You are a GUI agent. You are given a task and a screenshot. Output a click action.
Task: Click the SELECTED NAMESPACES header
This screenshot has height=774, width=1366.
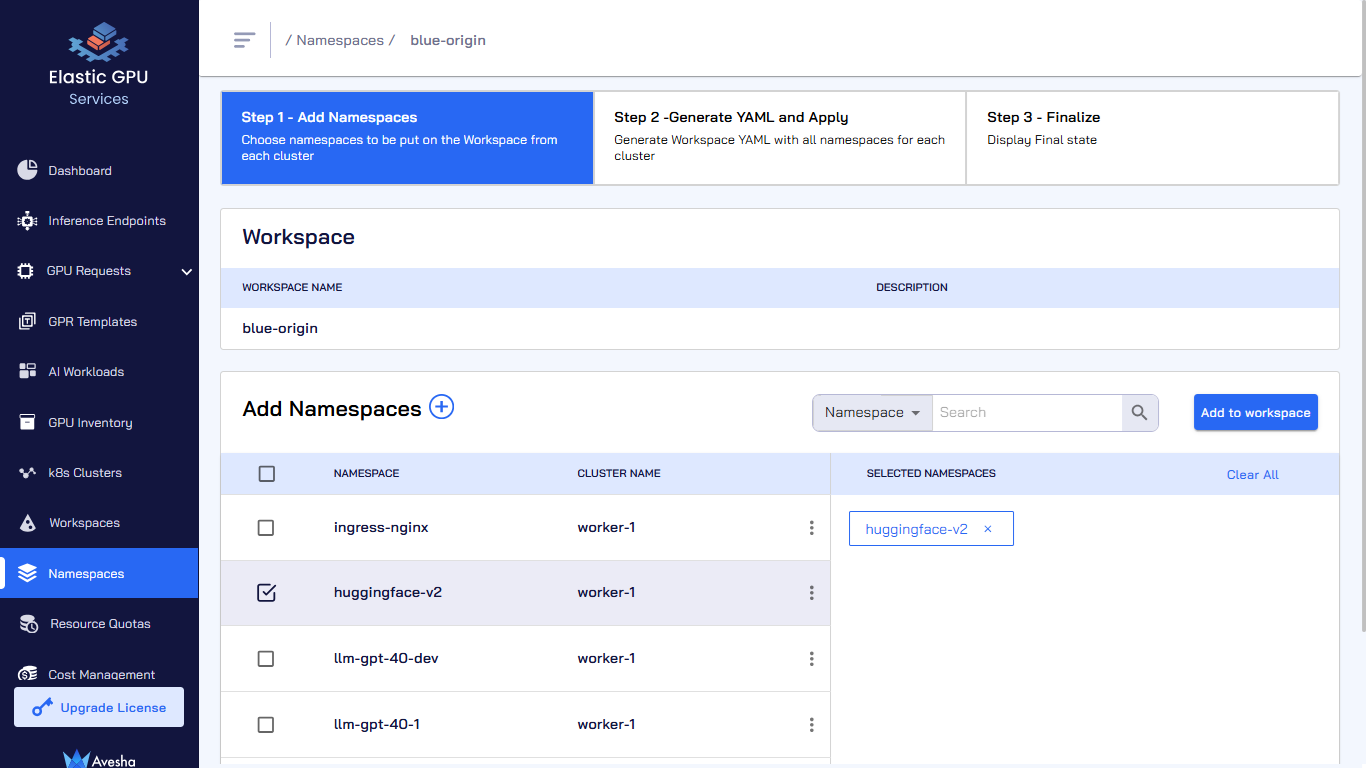(931, 474)
